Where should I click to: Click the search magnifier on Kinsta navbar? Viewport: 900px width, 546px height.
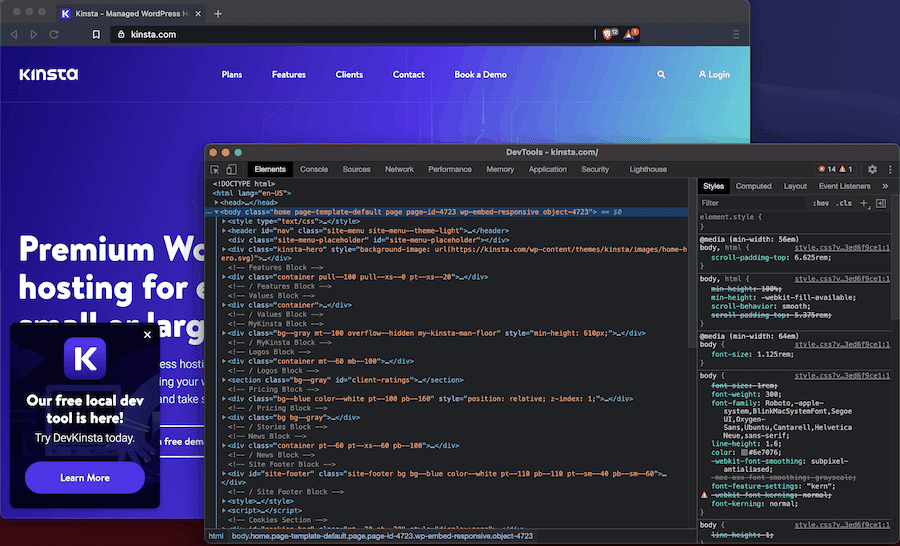pos(661,75)
